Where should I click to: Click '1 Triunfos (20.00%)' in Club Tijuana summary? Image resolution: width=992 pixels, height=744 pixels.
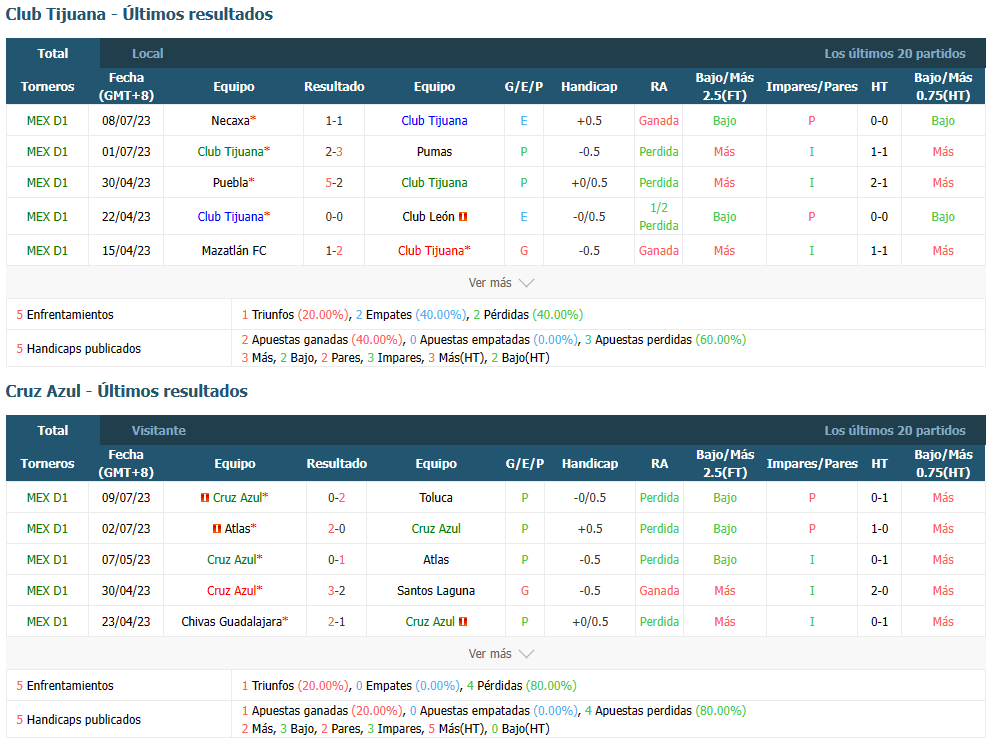[295, 315]
